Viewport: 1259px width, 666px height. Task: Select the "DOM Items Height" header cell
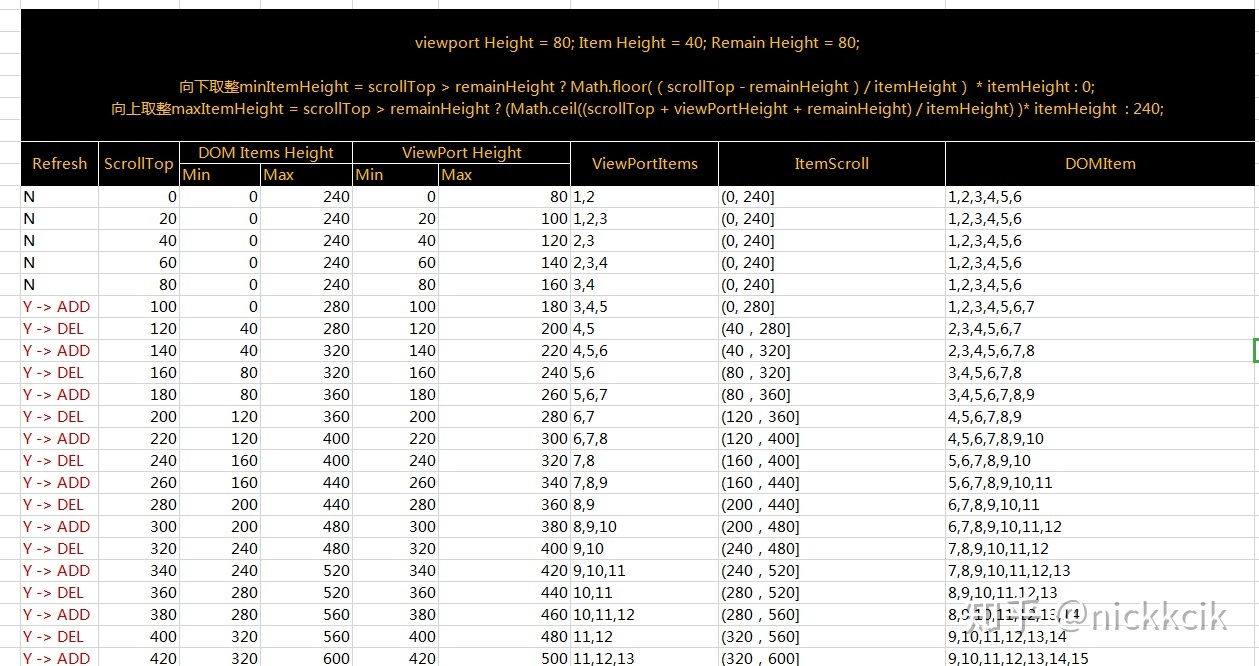click(x=266, y=153)
